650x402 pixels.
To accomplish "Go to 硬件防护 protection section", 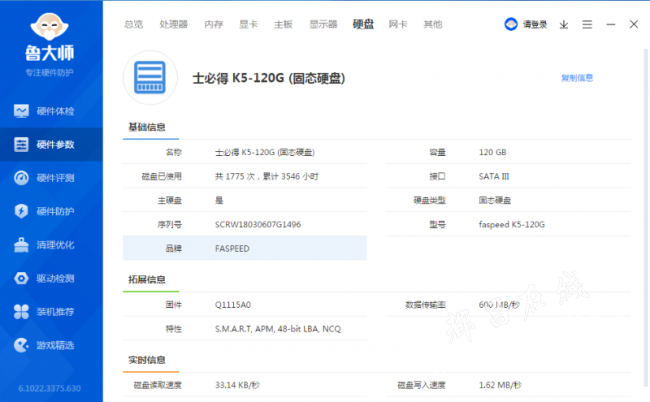I will (x=51, y=211).
